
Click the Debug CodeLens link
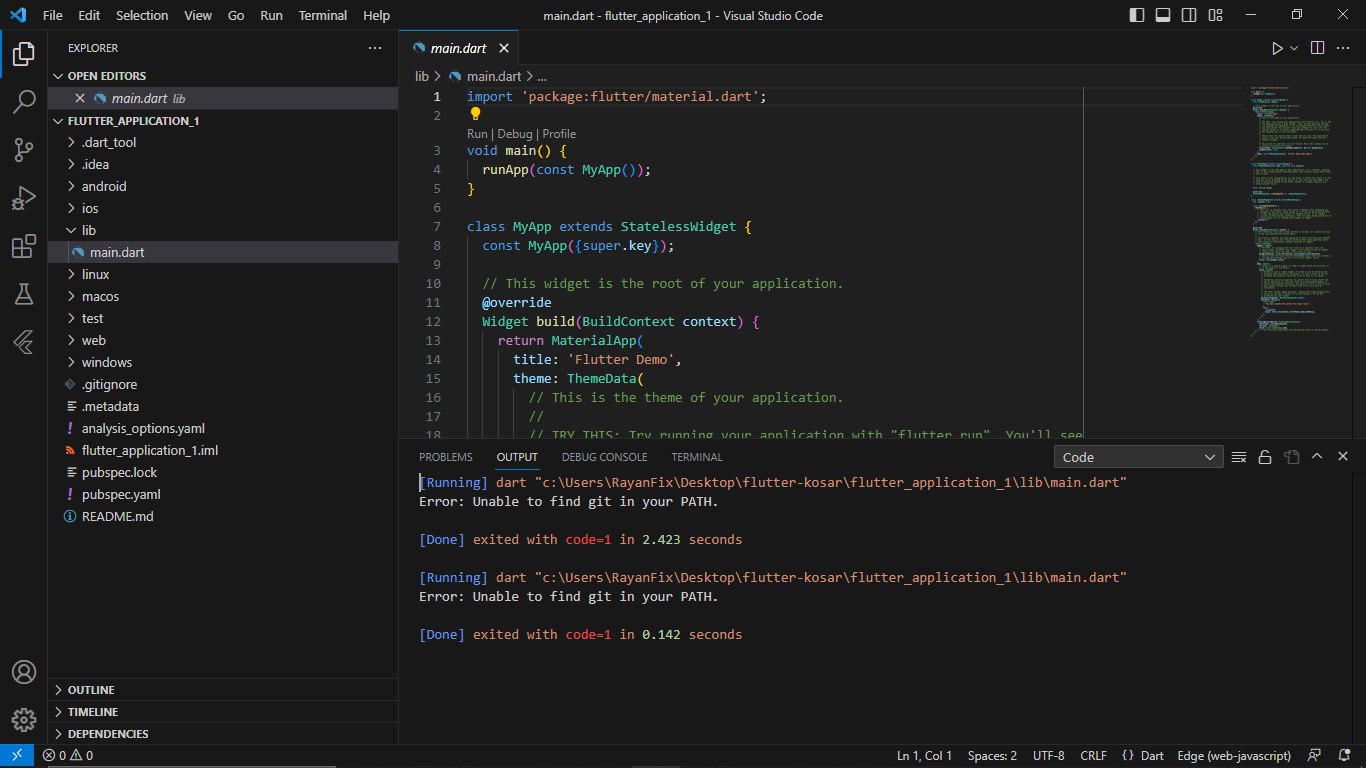(515, 134)
